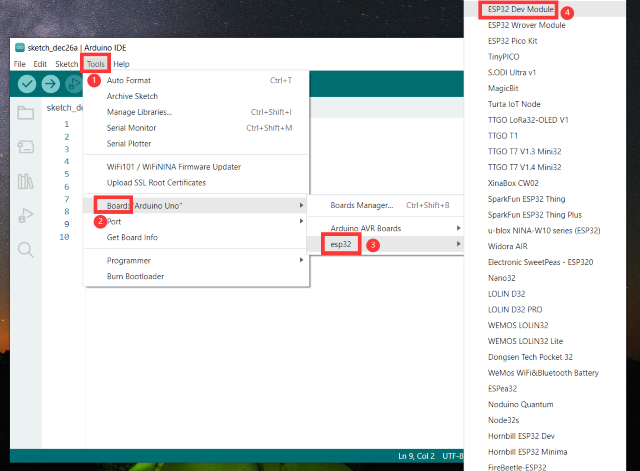Click the Arduino IDE title bar logo
Viewport: 640px width, 471px height.
click(20, 48)
